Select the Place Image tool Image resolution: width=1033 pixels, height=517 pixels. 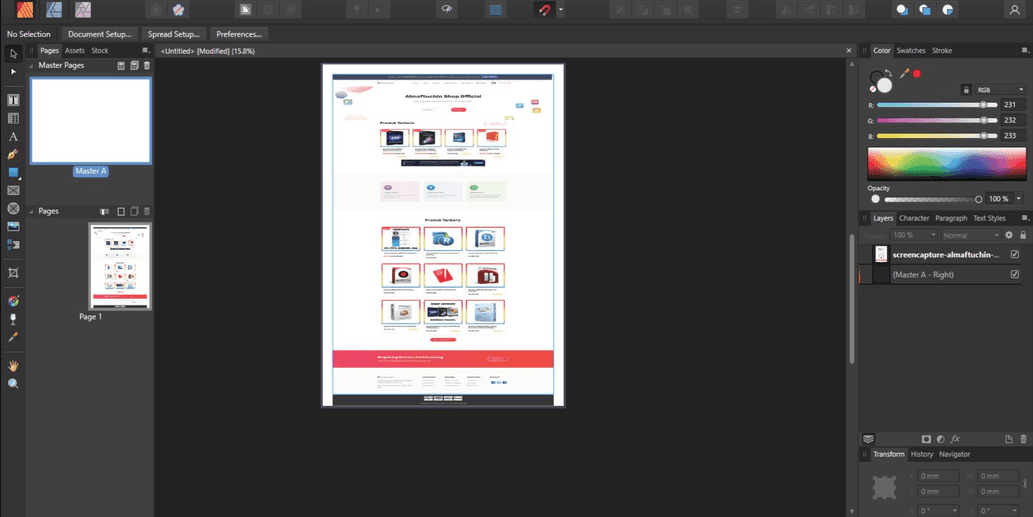click(x=13, y=227)
